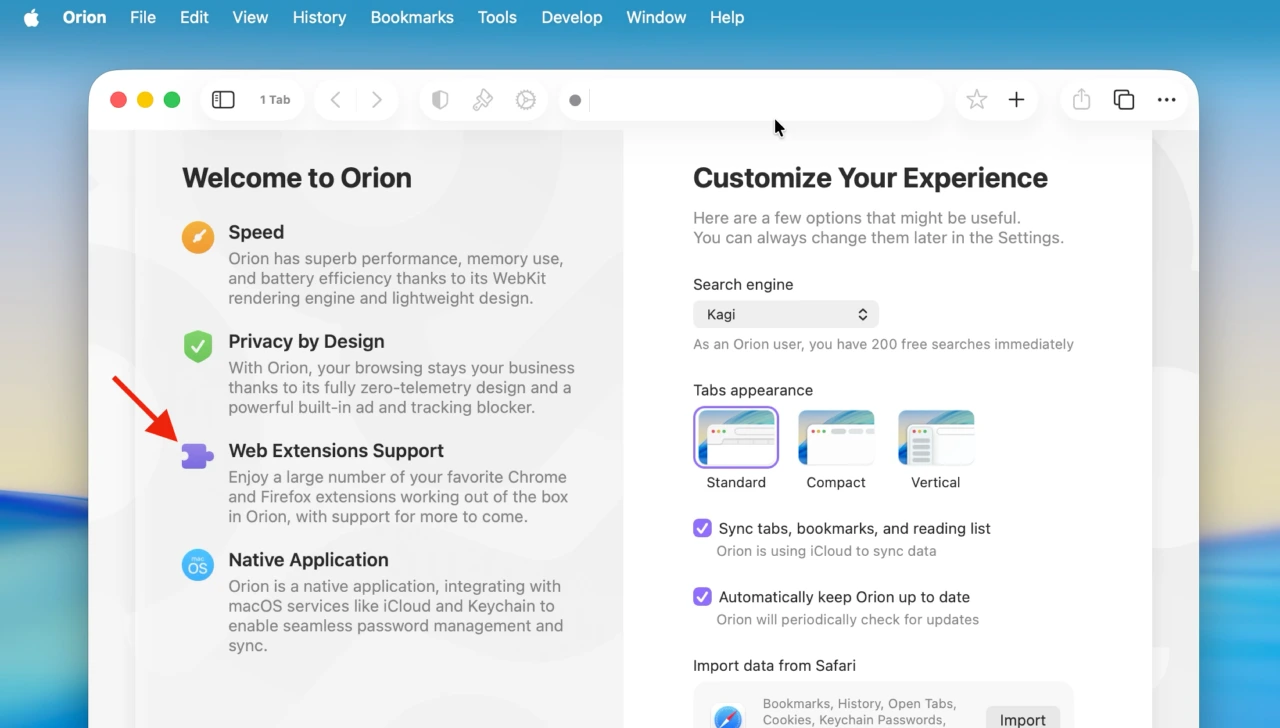Click inside the address bar

click(x=750, y=99)
